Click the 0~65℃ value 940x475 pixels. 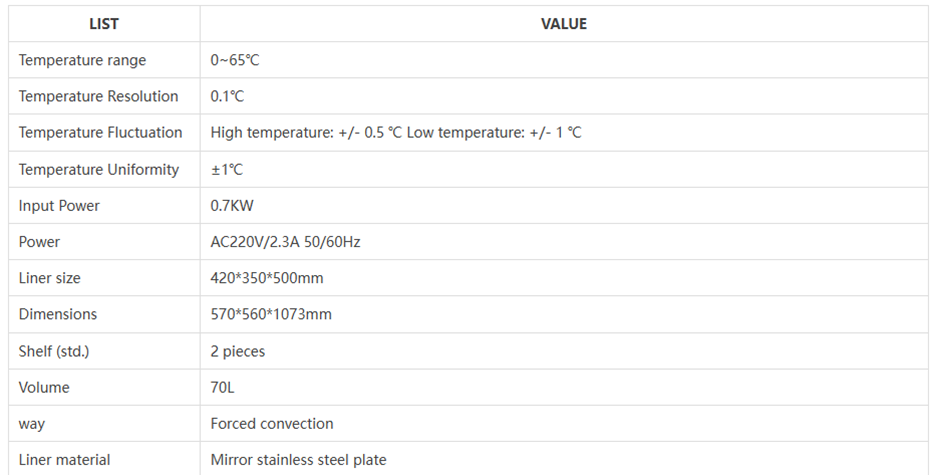(x=235, y=60)
